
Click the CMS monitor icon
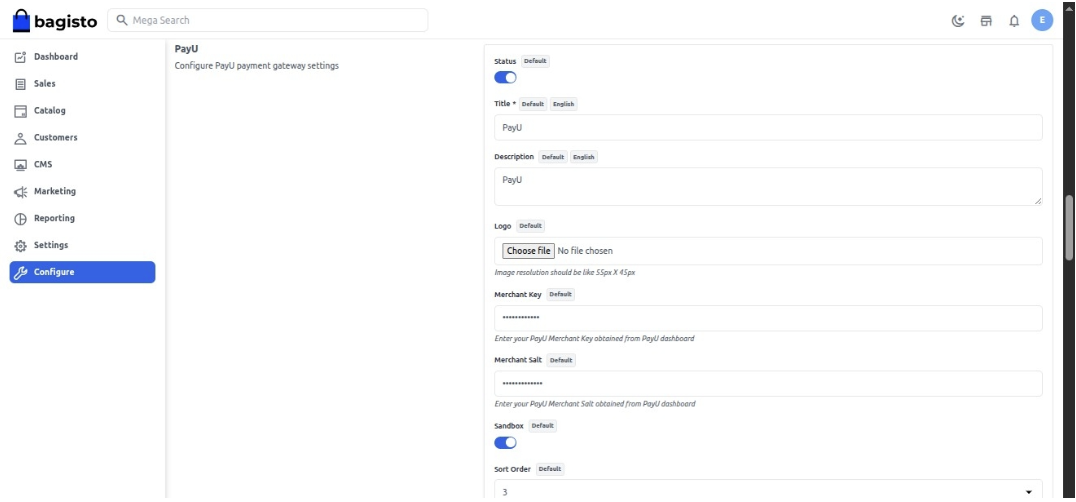click(21, 165)
